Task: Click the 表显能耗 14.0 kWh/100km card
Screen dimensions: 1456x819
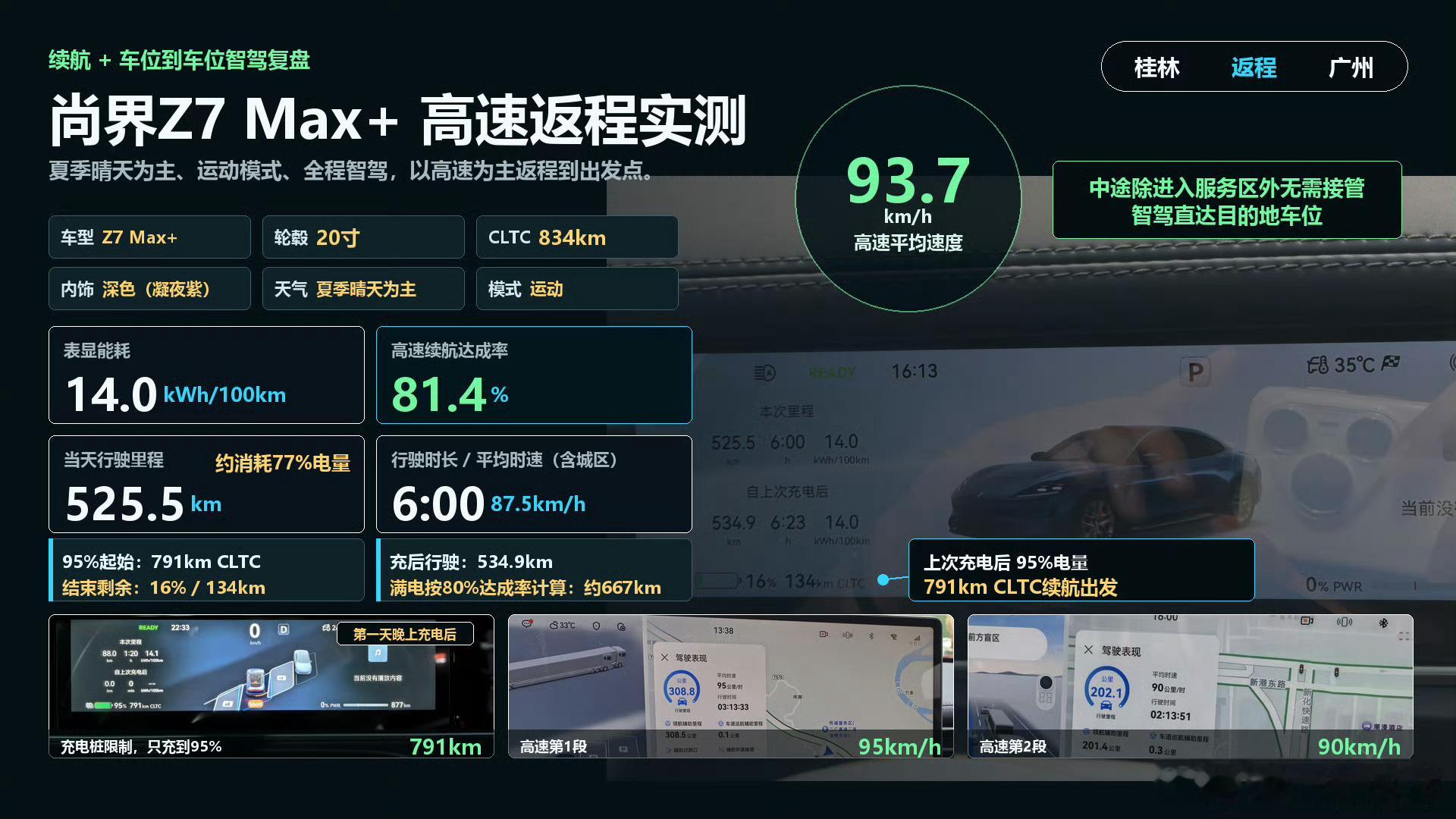Action: (206, 375)
